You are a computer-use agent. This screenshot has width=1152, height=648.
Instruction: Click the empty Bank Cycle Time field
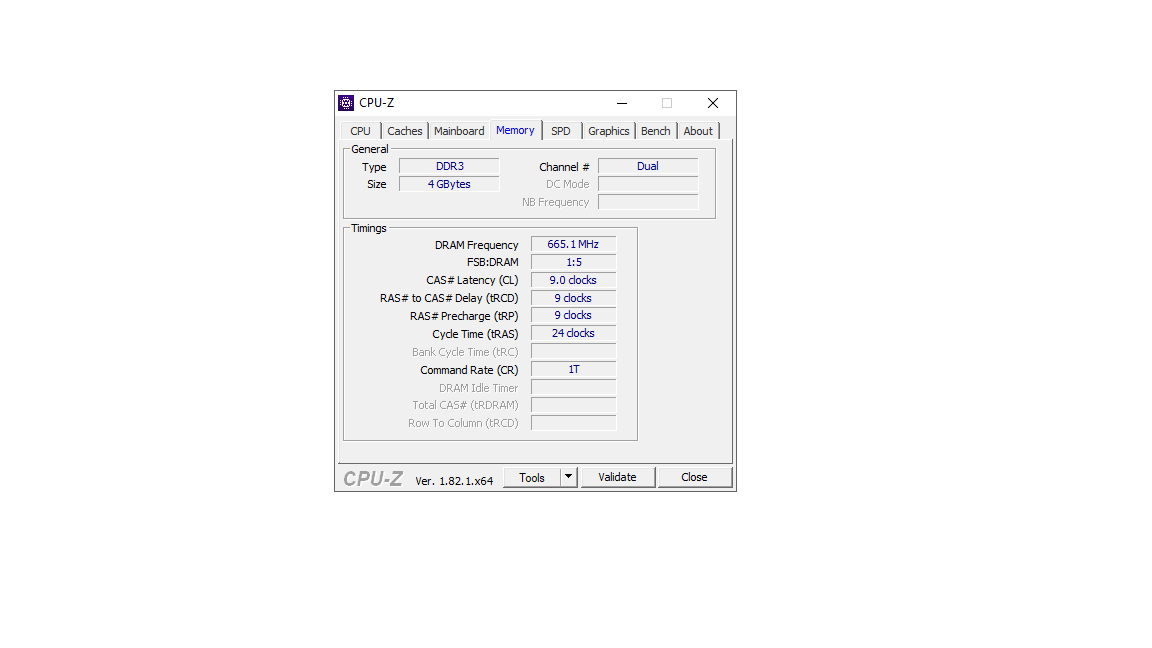pos(574,351)
